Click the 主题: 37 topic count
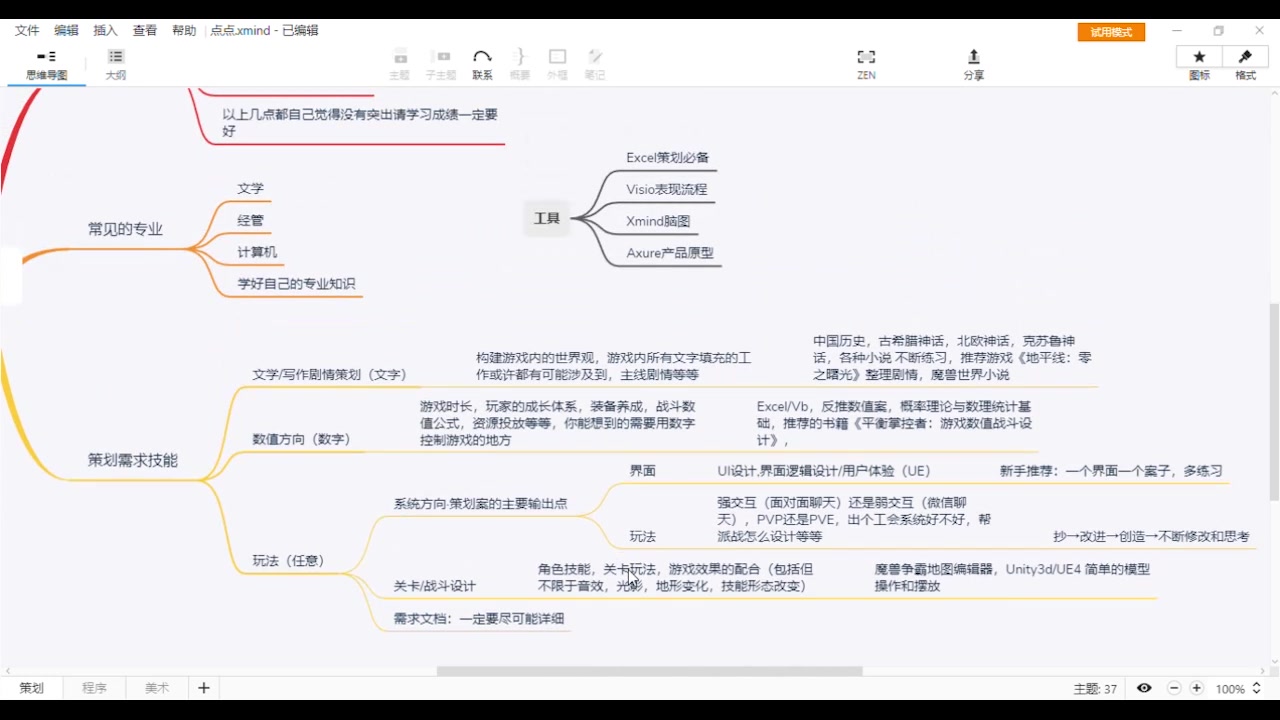 point(1095,689)
